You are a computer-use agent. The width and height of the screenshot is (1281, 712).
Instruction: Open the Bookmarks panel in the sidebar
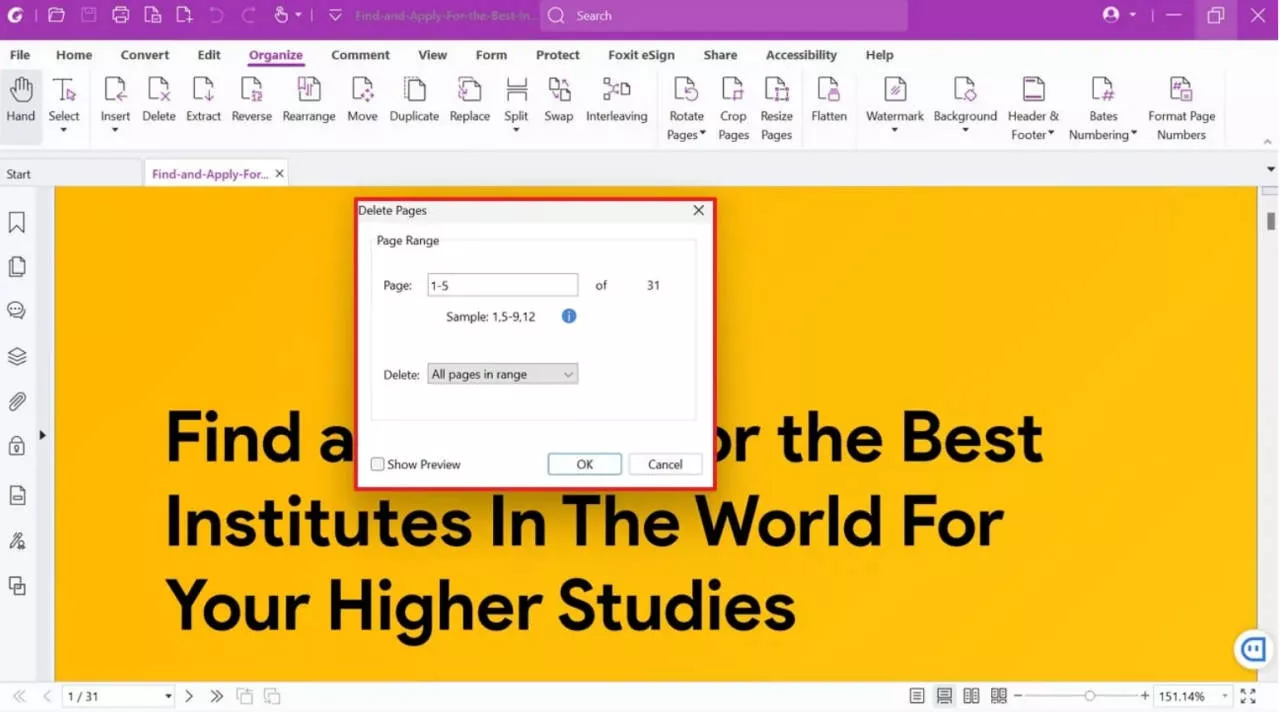(x=16, y=221)
